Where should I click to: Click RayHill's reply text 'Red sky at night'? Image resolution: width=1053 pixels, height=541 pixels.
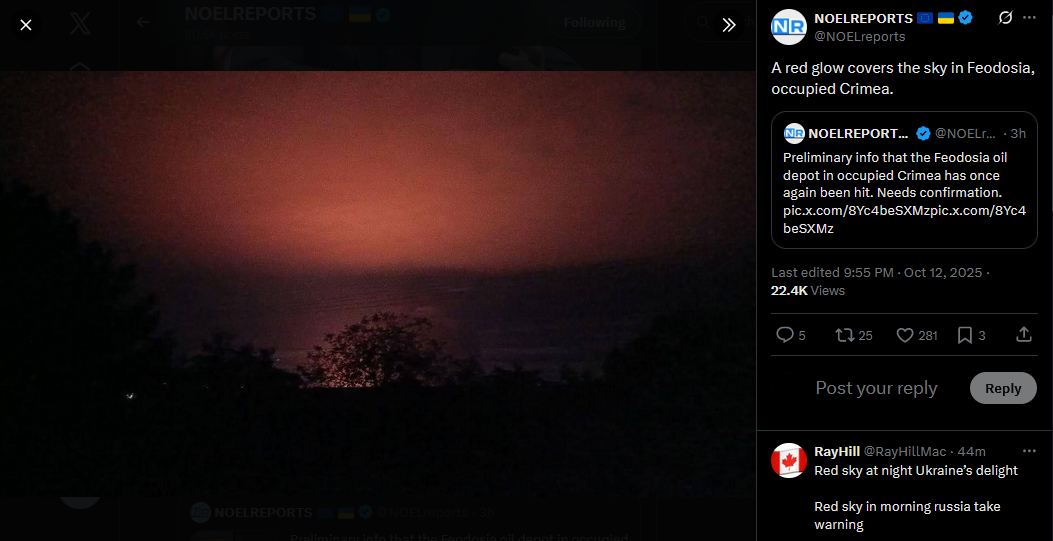[x=866, y=471]
